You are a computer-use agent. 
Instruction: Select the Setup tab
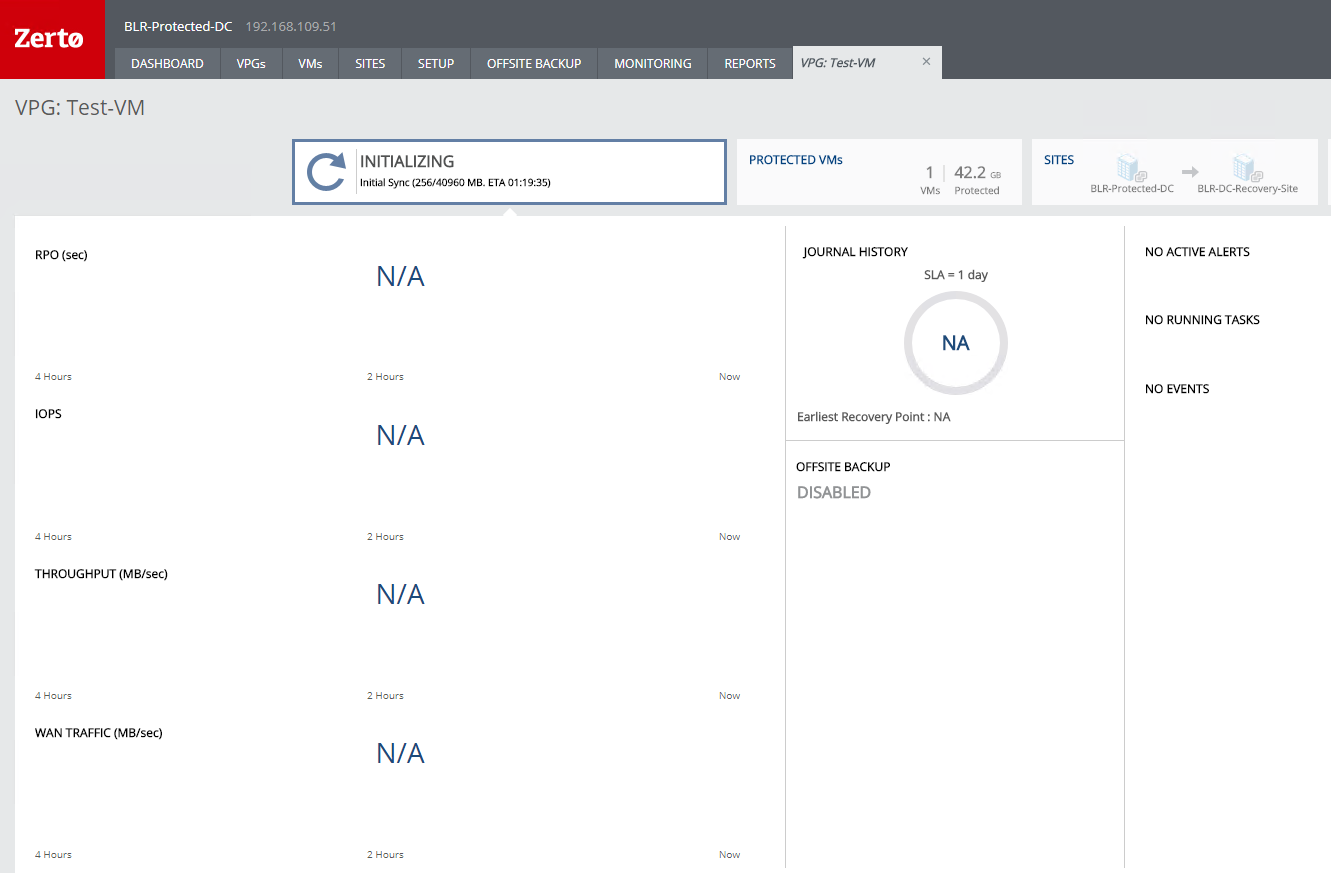click(436, 63)
